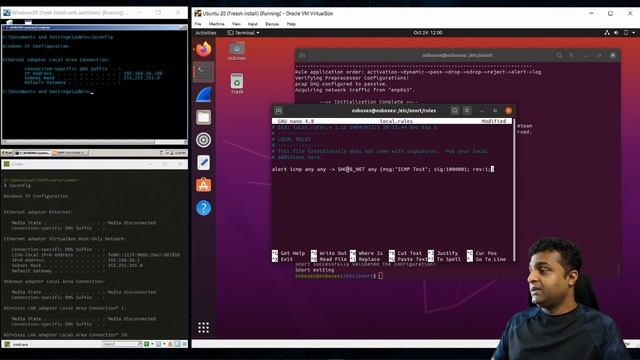Open the Machine menu in VirtualBox
Screen dimensions: 640x360
(x=216, y=24)
